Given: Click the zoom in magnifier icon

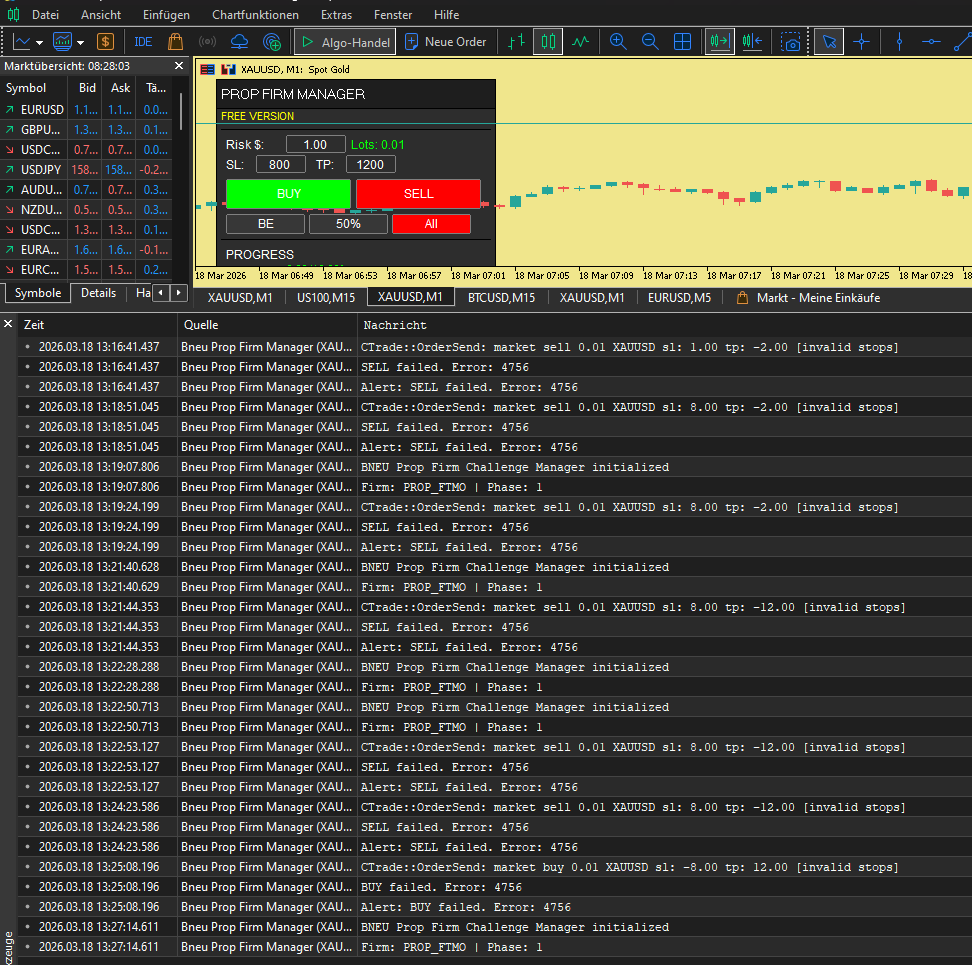Looking at the screenshot, I should [618, 42].
